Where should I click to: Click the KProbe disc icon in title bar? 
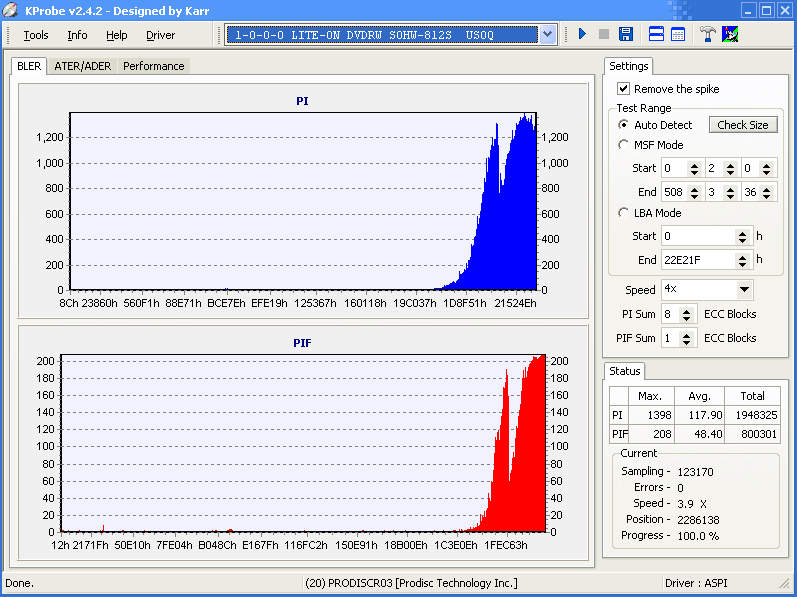10,10
